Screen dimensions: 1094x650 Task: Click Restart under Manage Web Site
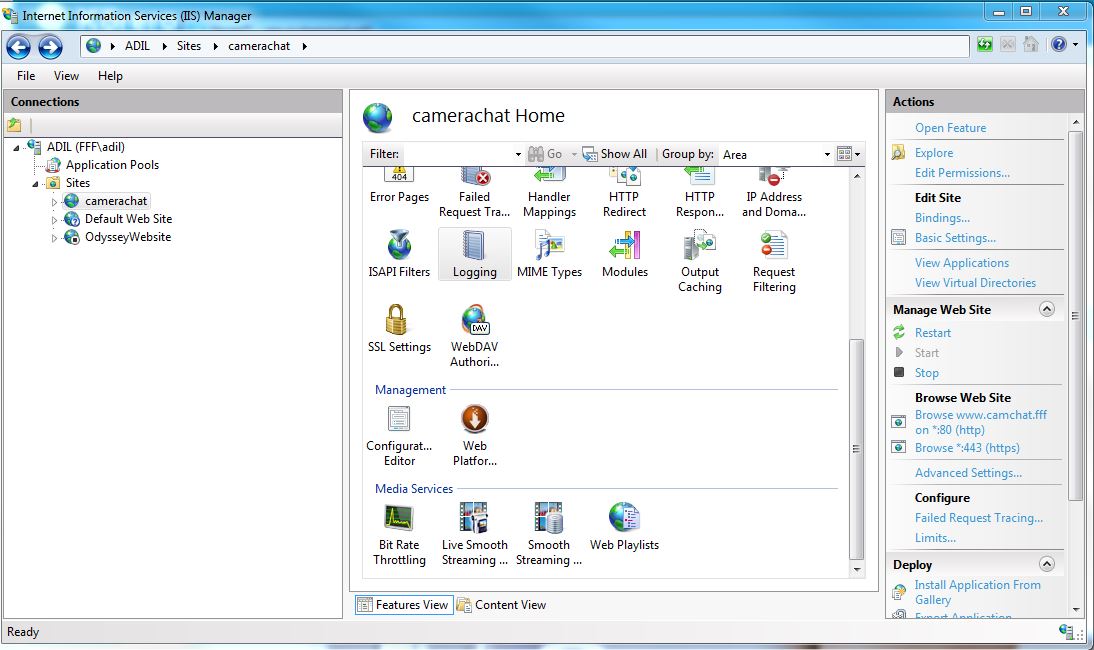[x=933, y=333]
